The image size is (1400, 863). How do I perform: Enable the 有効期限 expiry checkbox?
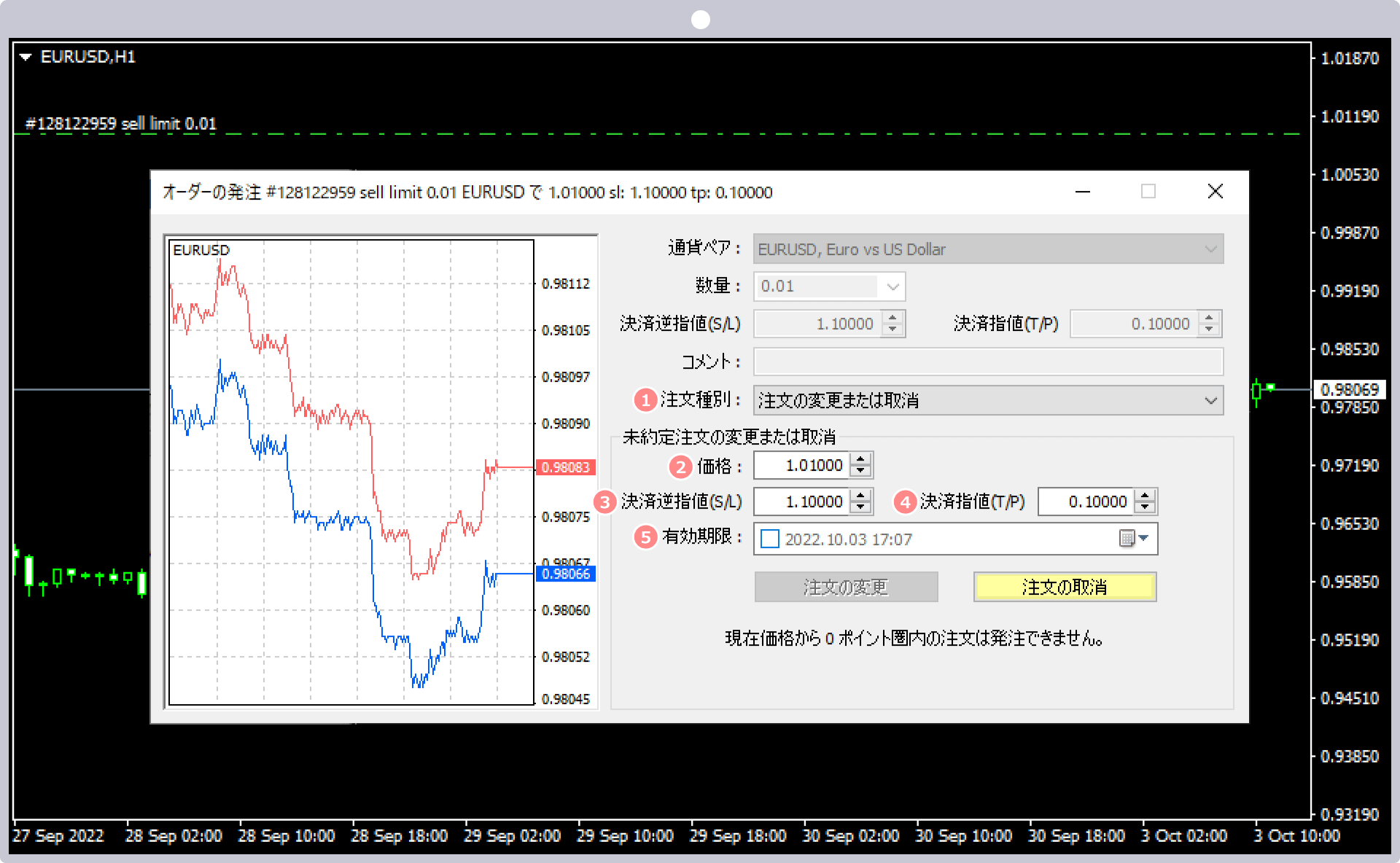pyautogui.click(x=770, y=539)
